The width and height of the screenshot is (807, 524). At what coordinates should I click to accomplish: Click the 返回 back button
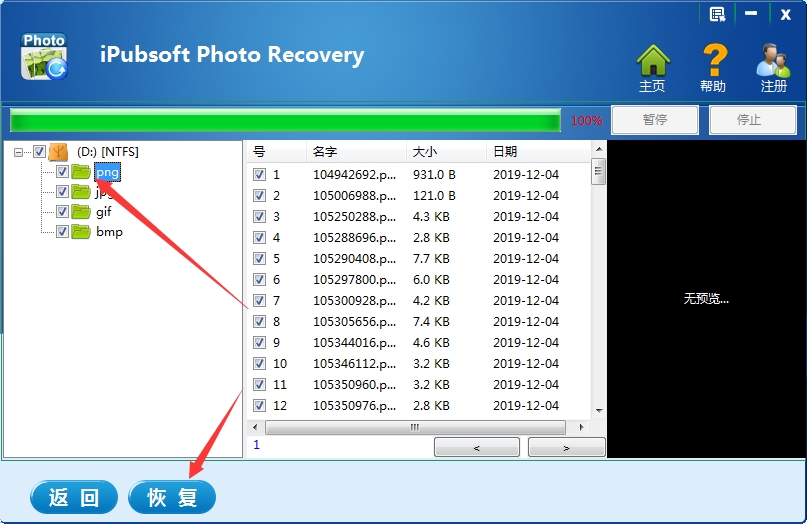tap(74, 497)
